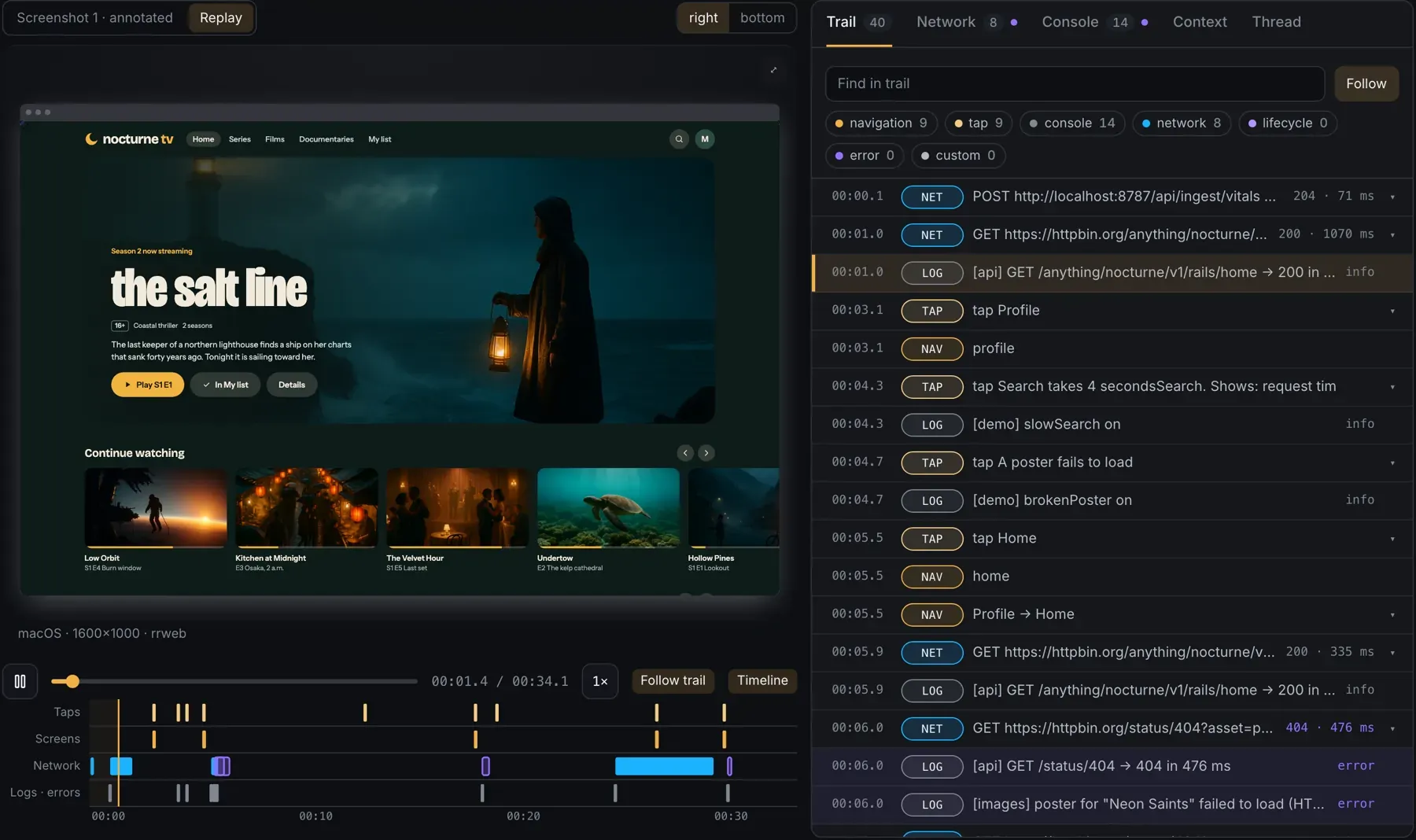Open the M profile avatar

(705, 139)
